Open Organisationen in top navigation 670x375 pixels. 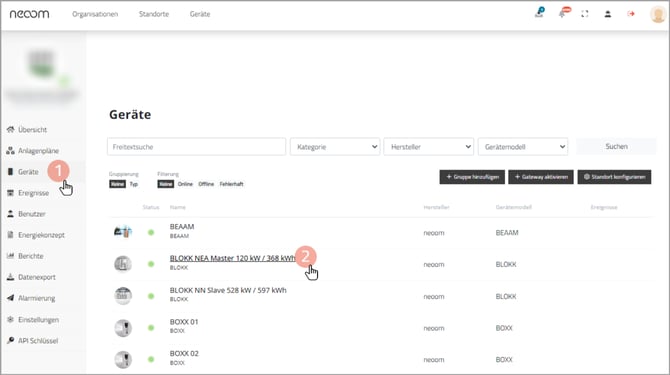click(x=95, y=14)
